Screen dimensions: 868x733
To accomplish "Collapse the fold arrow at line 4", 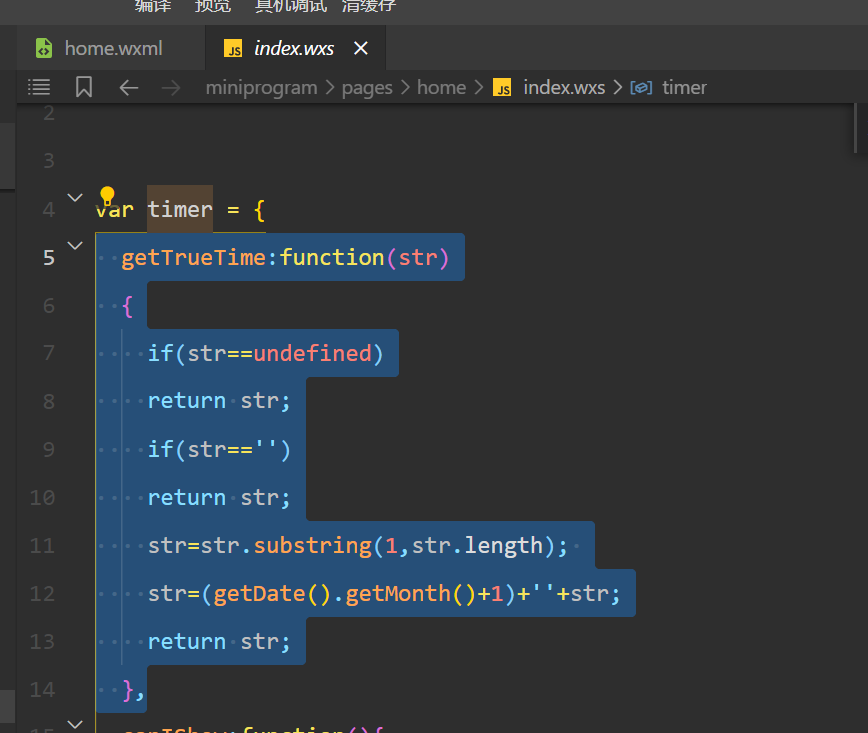I will [x=75, y=197].
